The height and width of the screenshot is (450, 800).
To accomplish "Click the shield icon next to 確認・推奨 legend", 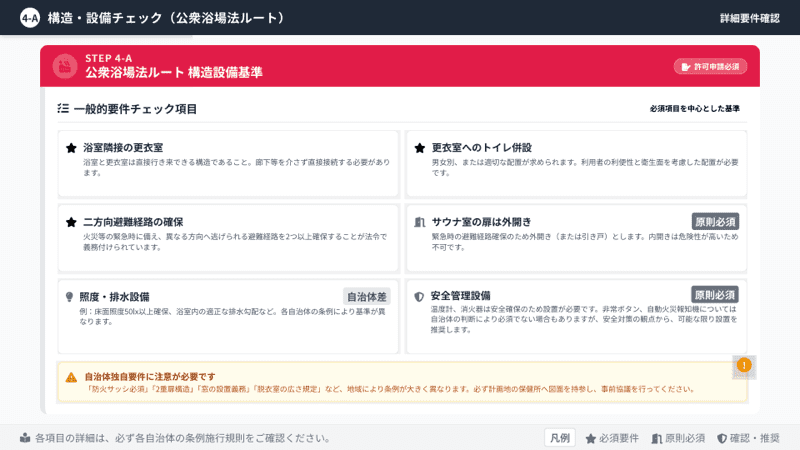I will [721, 438].
